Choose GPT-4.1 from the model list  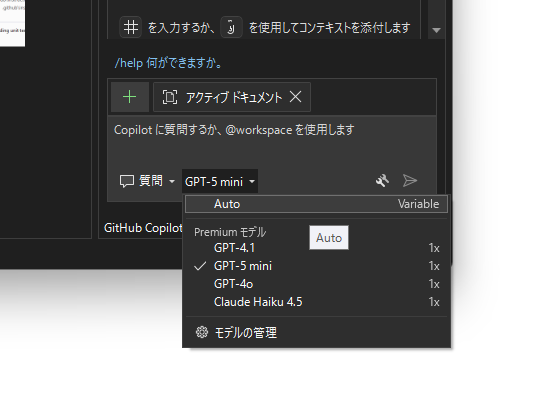tap(316, 248)
